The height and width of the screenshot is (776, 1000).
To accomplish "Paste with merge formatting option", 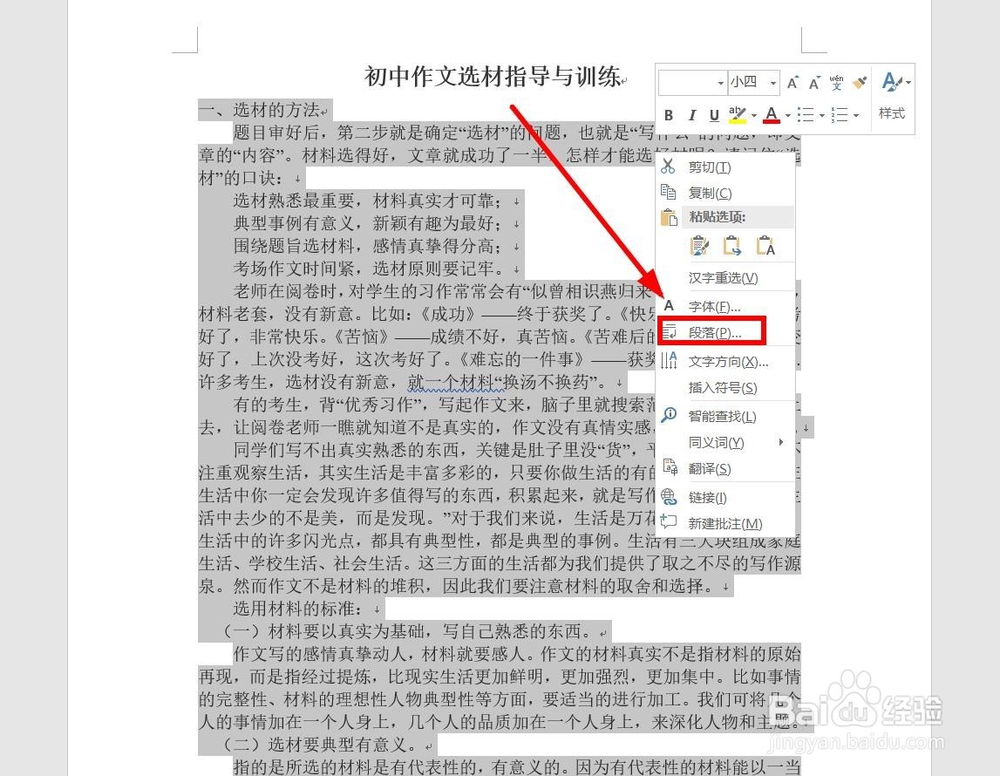I will point(732,245).
